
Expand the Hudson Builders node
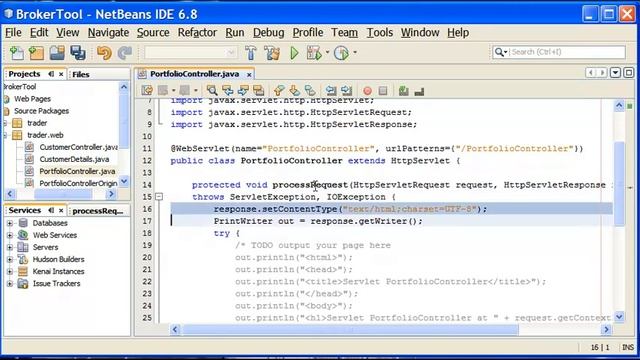click(10, 259)
